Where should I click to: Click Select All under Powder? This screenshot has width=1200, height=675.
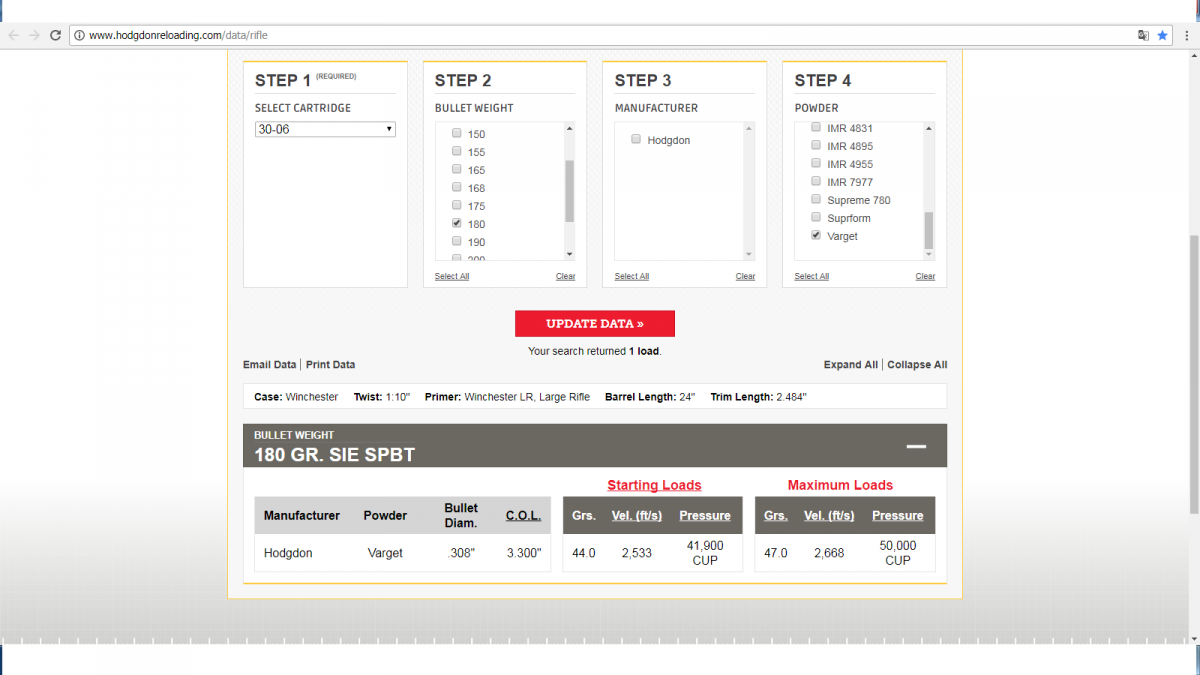click(812, 276)
